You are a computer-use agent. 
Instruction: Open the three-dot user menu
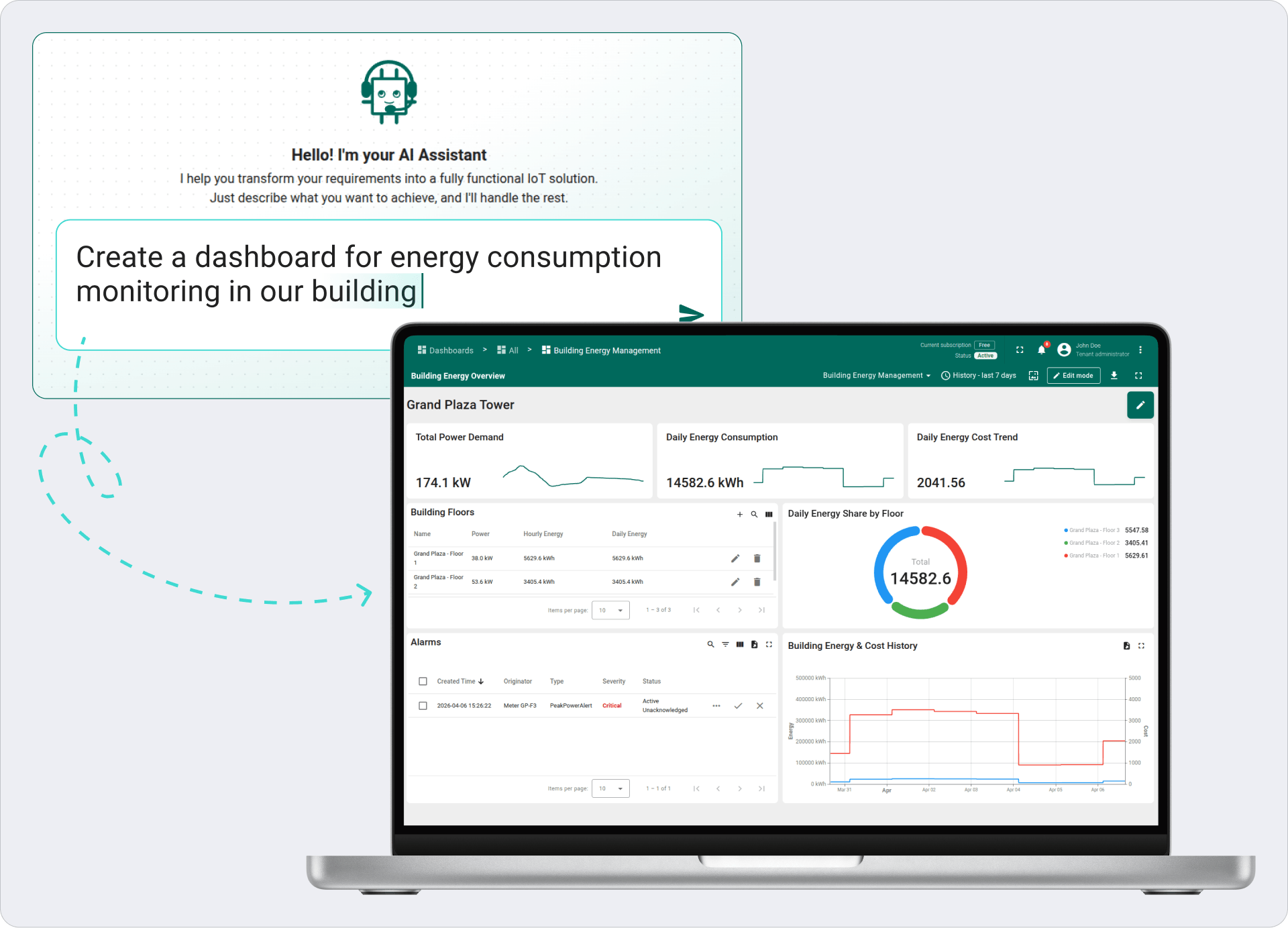pyautogui.click(x=1140, y=350)
